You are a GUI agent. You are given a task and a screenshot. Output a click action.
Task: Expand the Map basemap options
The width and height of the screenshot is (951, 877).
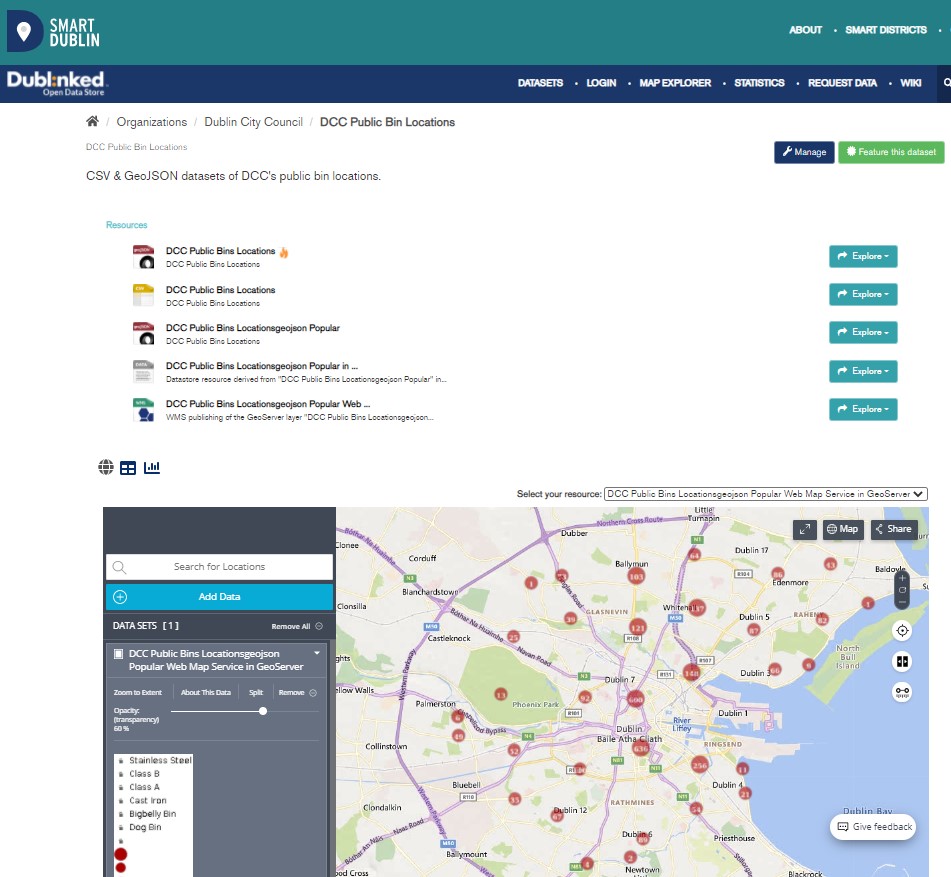tap(843, 529)
